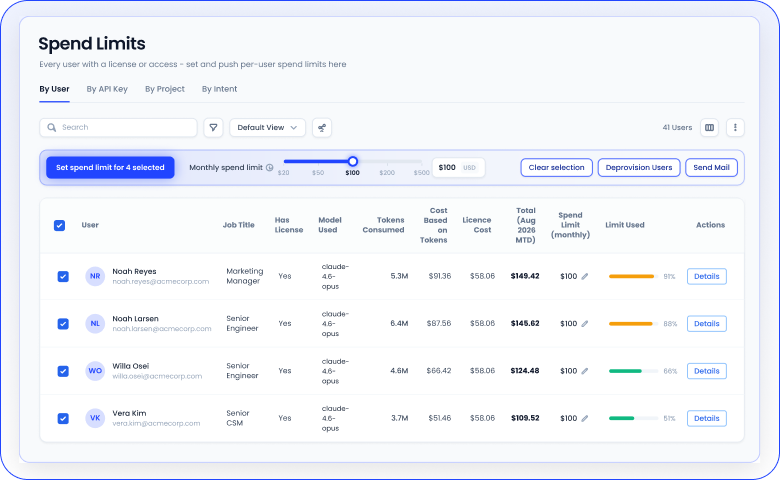The width and height of the screenshot is (780, 480).
Task: Click the User column header
Action: pyautogui.click(x=90, y=225)
